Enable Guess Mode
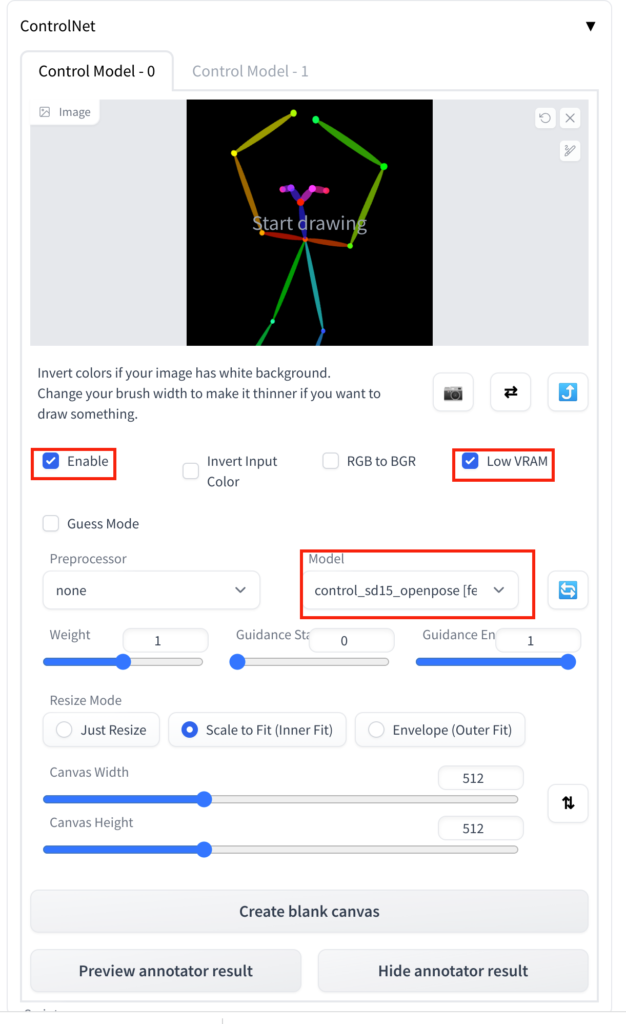 (50, 523)
